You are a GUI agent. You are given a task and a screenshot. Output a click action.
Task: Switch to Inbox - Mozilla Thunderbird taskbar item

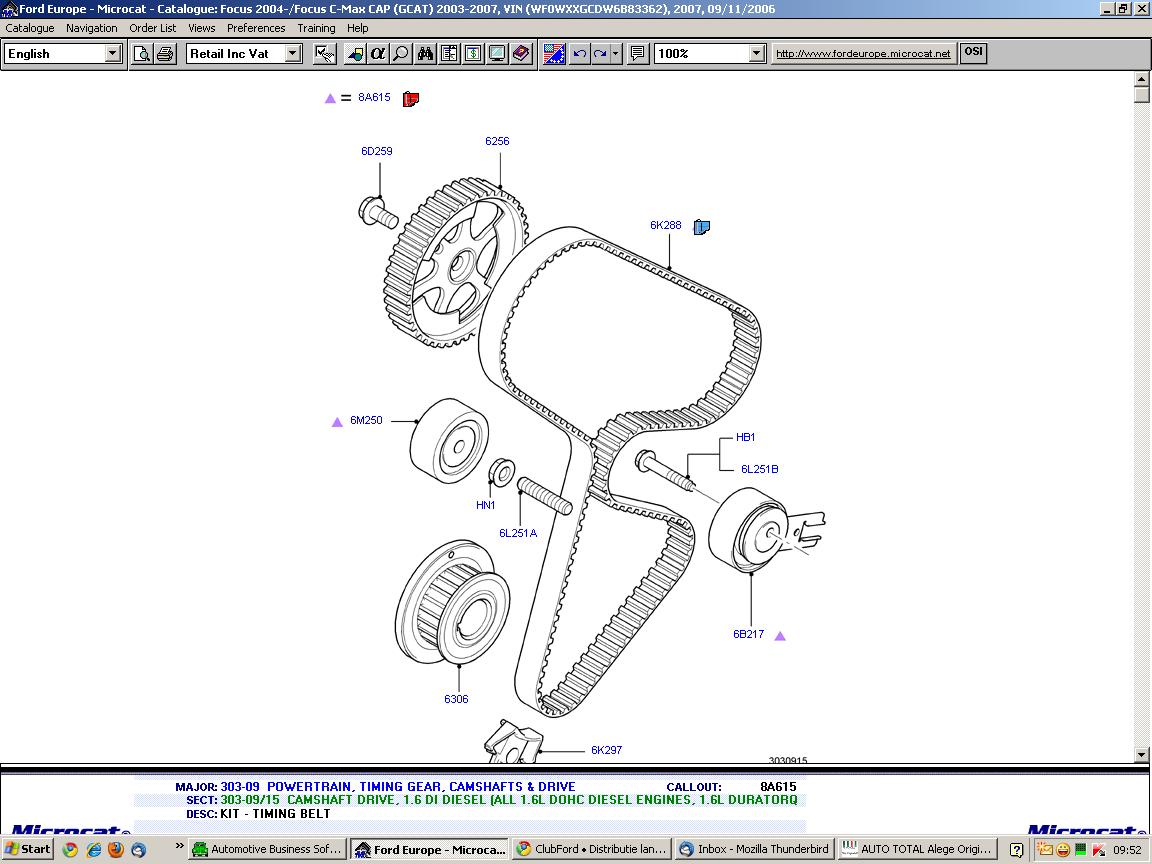755,849
